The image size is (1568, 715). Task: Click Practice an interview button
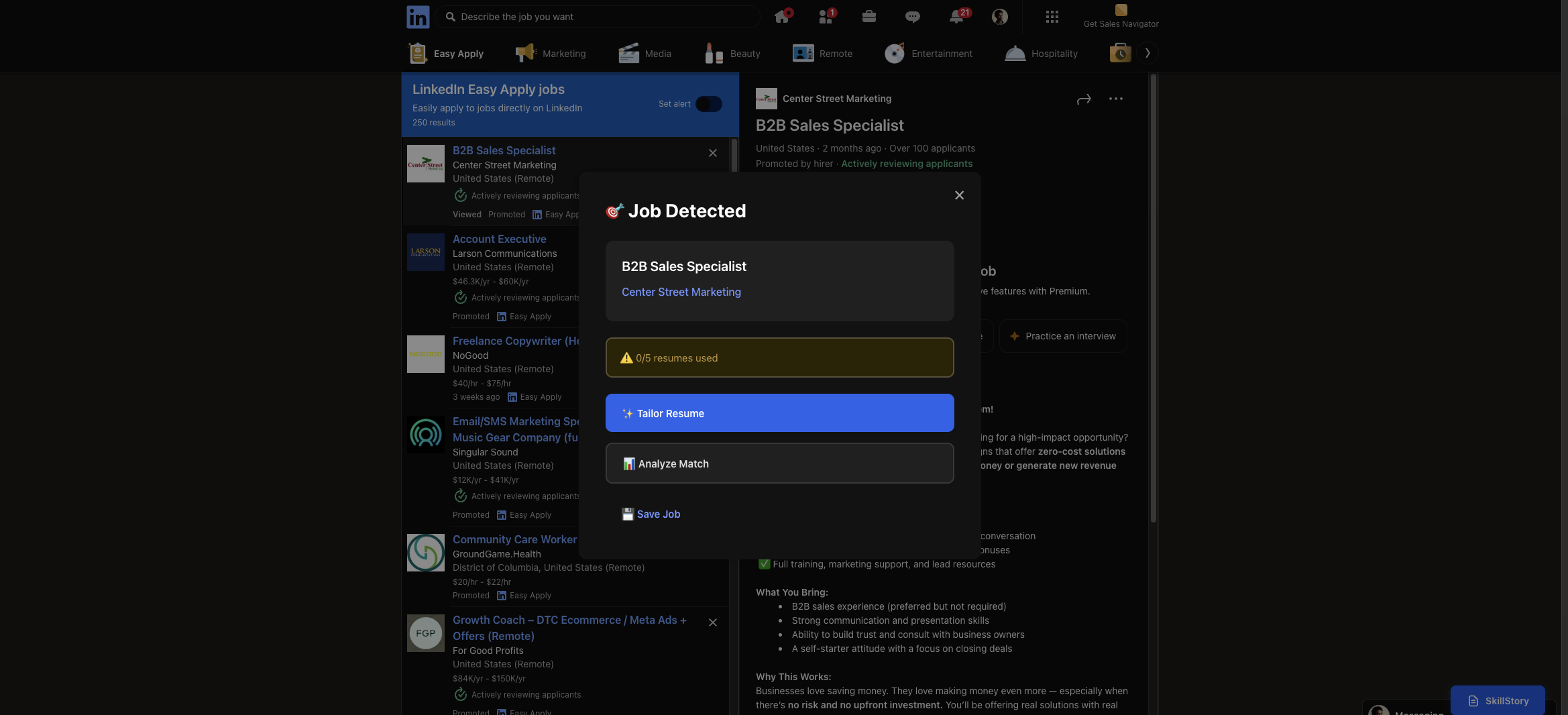[1063, 337]
